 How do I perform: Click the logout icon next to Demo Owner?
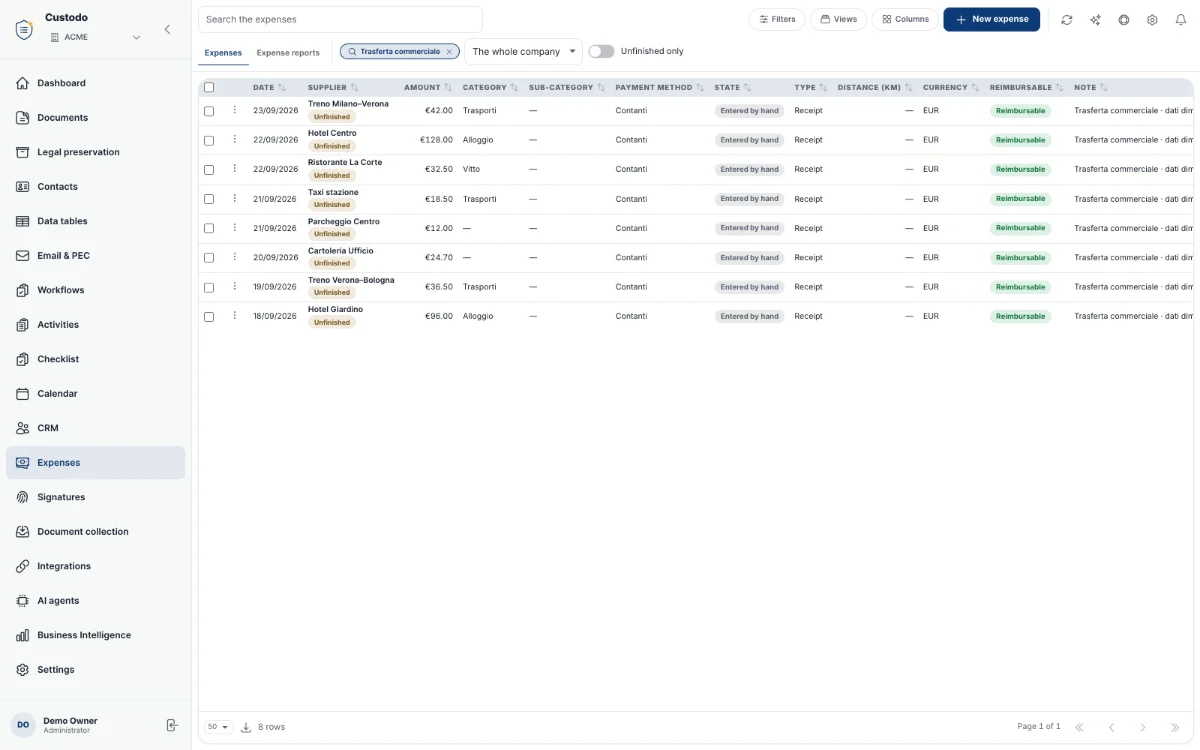(172, 725)
